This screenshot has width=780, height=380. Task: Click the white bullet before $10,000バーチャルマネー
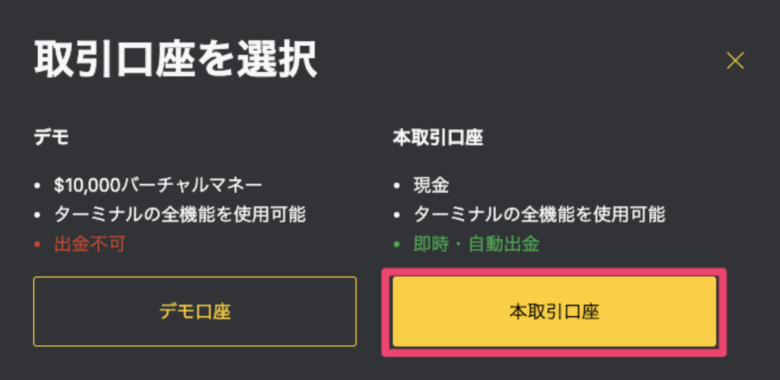tap(37, 186)
